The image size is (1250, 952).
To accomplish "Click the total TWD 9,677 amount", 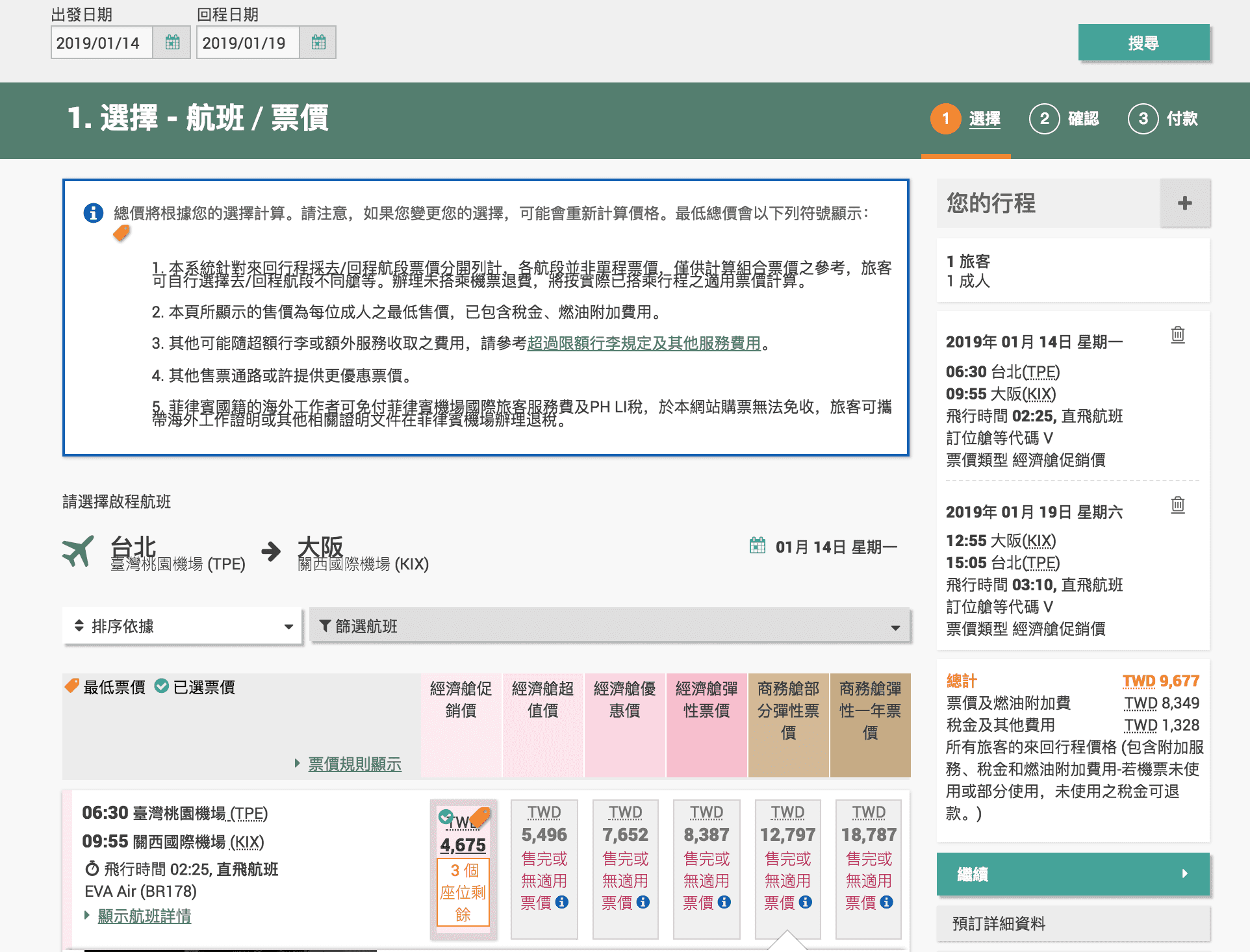I will [1161, 681].
